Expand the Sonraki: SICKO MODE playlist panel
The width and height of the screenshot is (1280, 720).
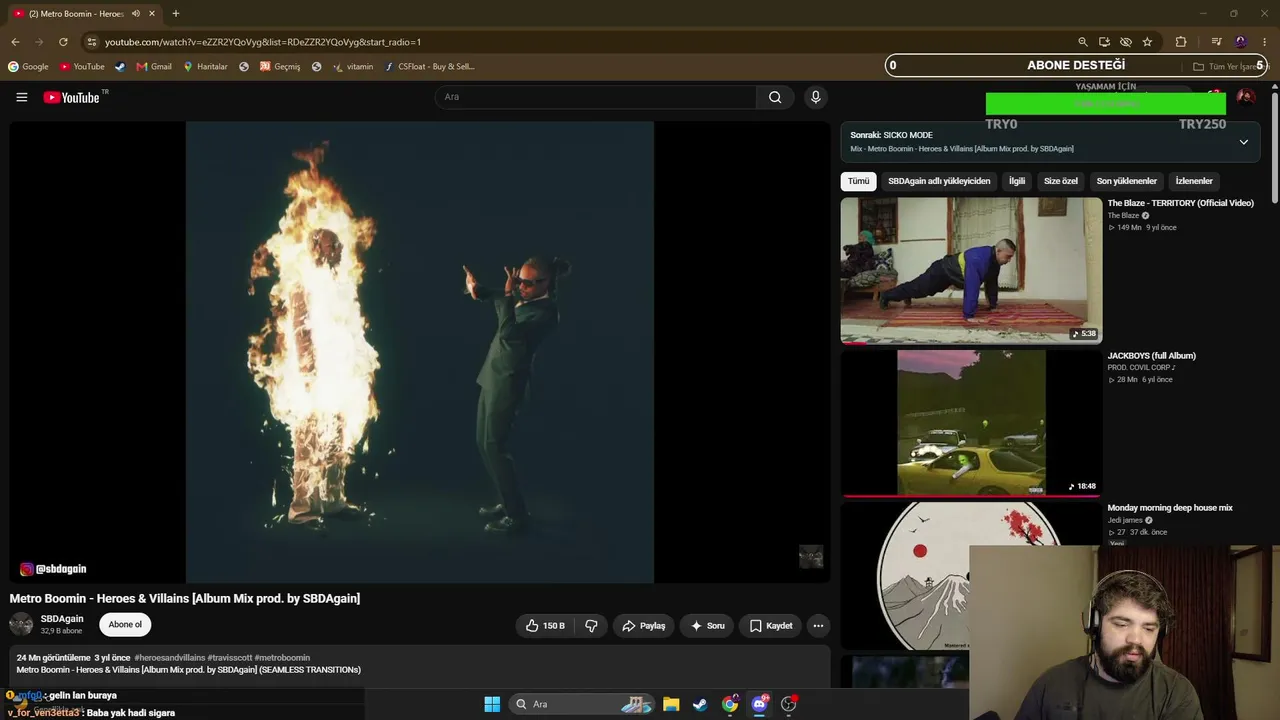[x=1244, y=142]
